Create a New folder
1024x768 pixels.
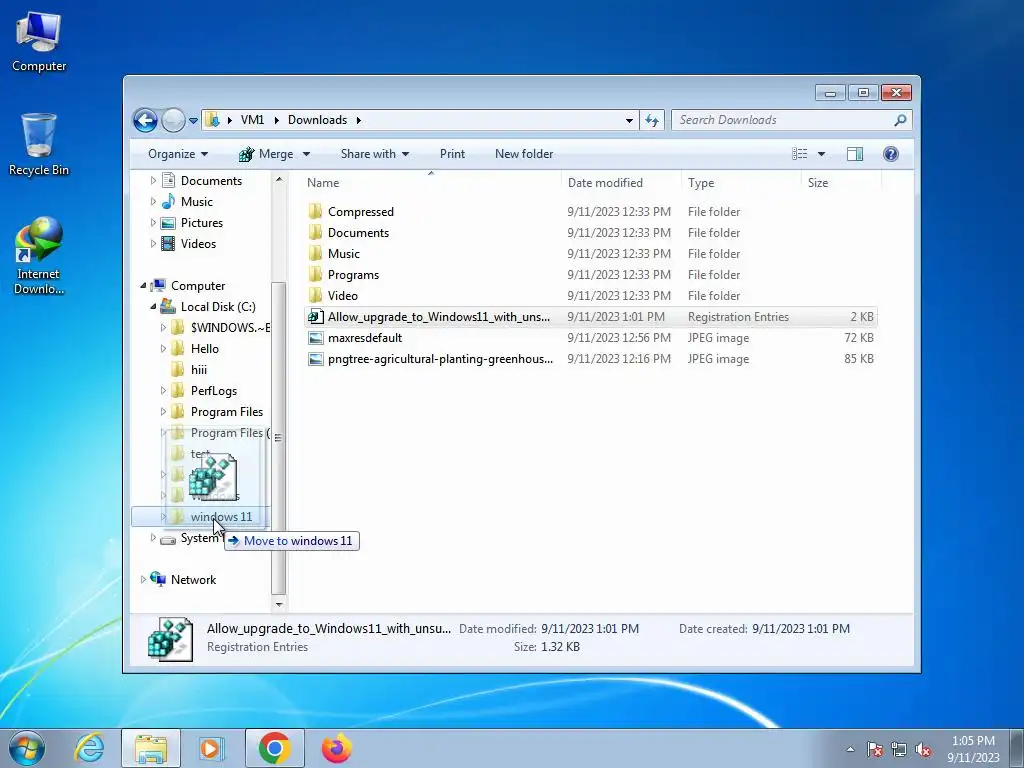click(x=524, y=154)
